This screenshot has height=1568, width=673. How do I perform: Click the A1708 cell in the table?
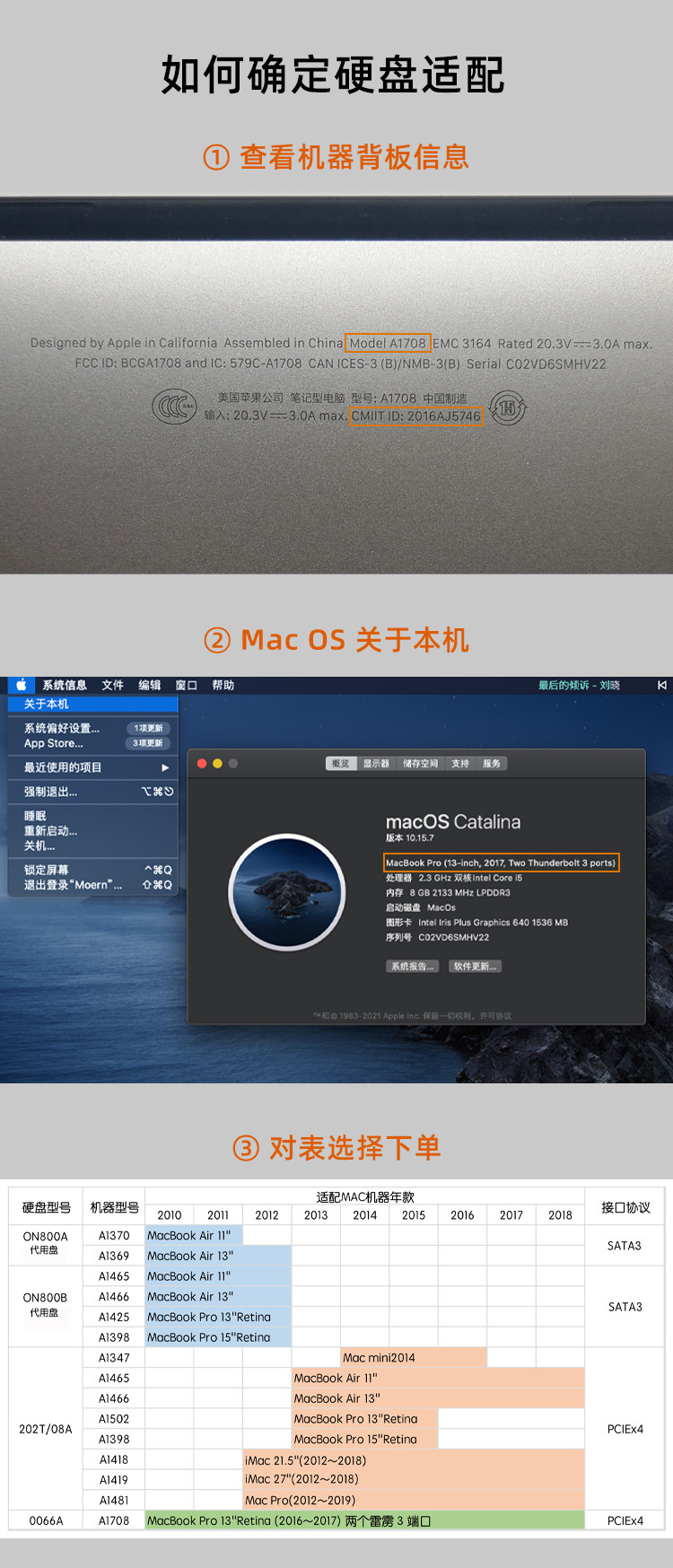pyautogui.click(x=114, y=1520)
